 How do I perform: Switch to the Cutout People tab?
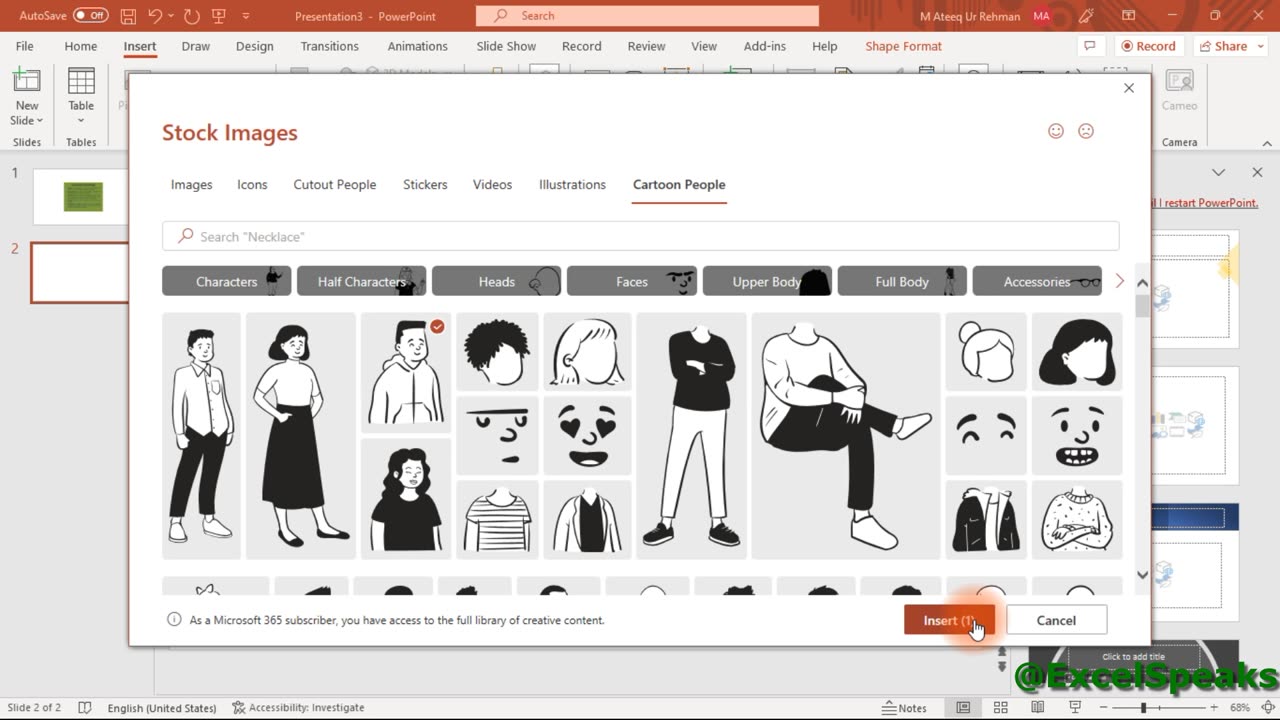pyautogui.click(x=335, y=184)
